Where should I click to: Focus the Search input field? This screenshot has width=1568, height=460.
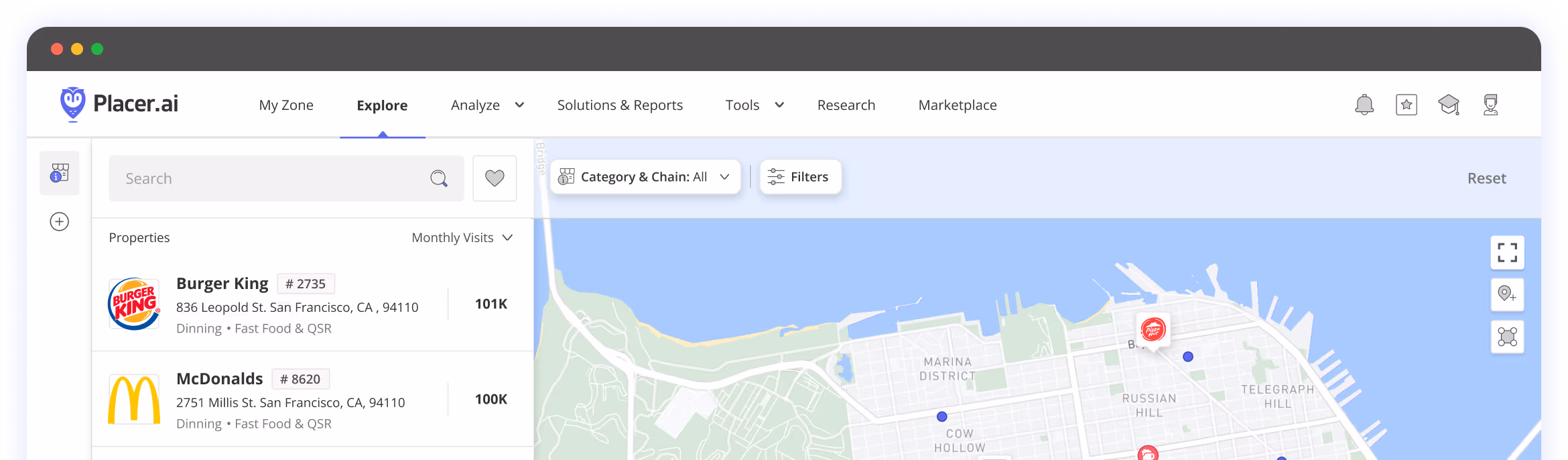click(286, 178)
